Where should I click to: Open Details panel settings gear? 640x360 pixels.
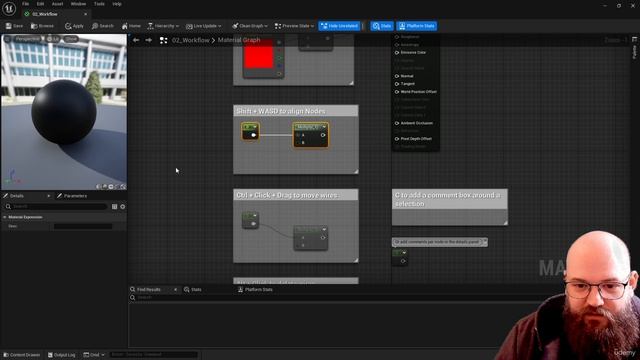122,207
